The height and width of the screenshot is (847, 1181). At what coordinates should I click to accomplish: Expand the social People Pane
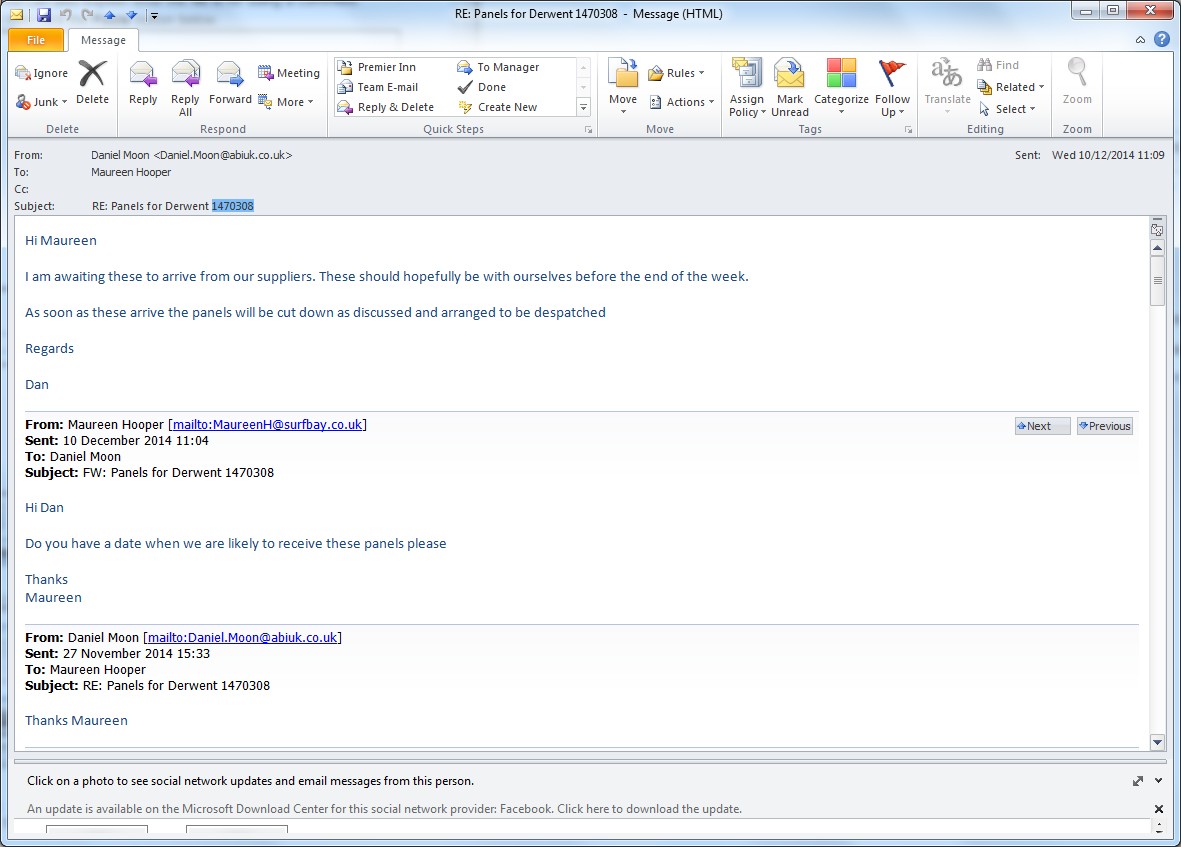(1137, 781)
